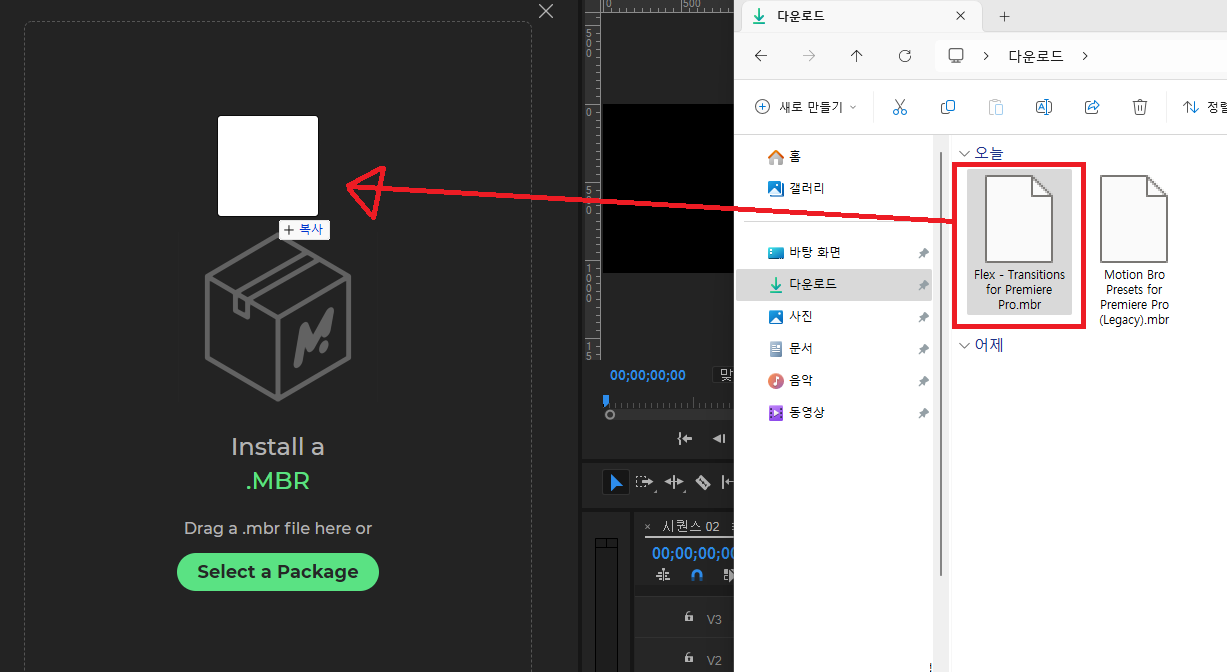This screenshot has height=672, width=1227.
Task: Select the V2 track label
Action: (714, 660)
